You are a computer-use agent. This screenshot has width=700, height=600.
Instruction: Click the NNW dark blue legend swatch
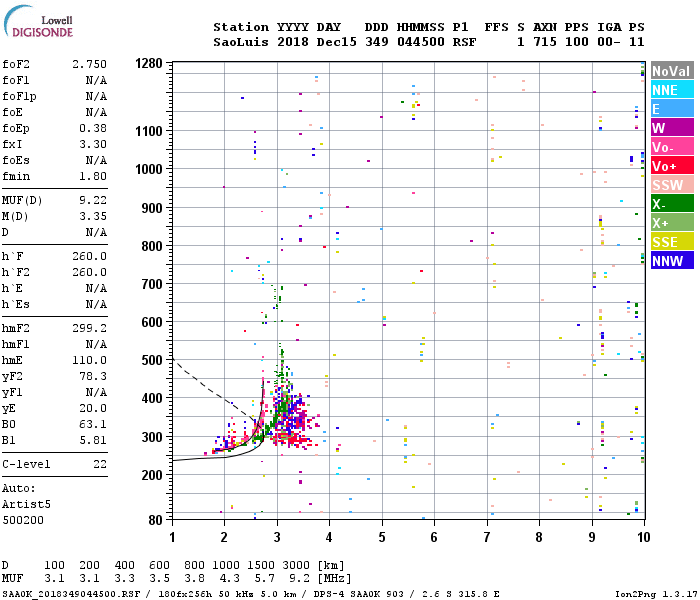pyautogui.click(x=672, y=261)
